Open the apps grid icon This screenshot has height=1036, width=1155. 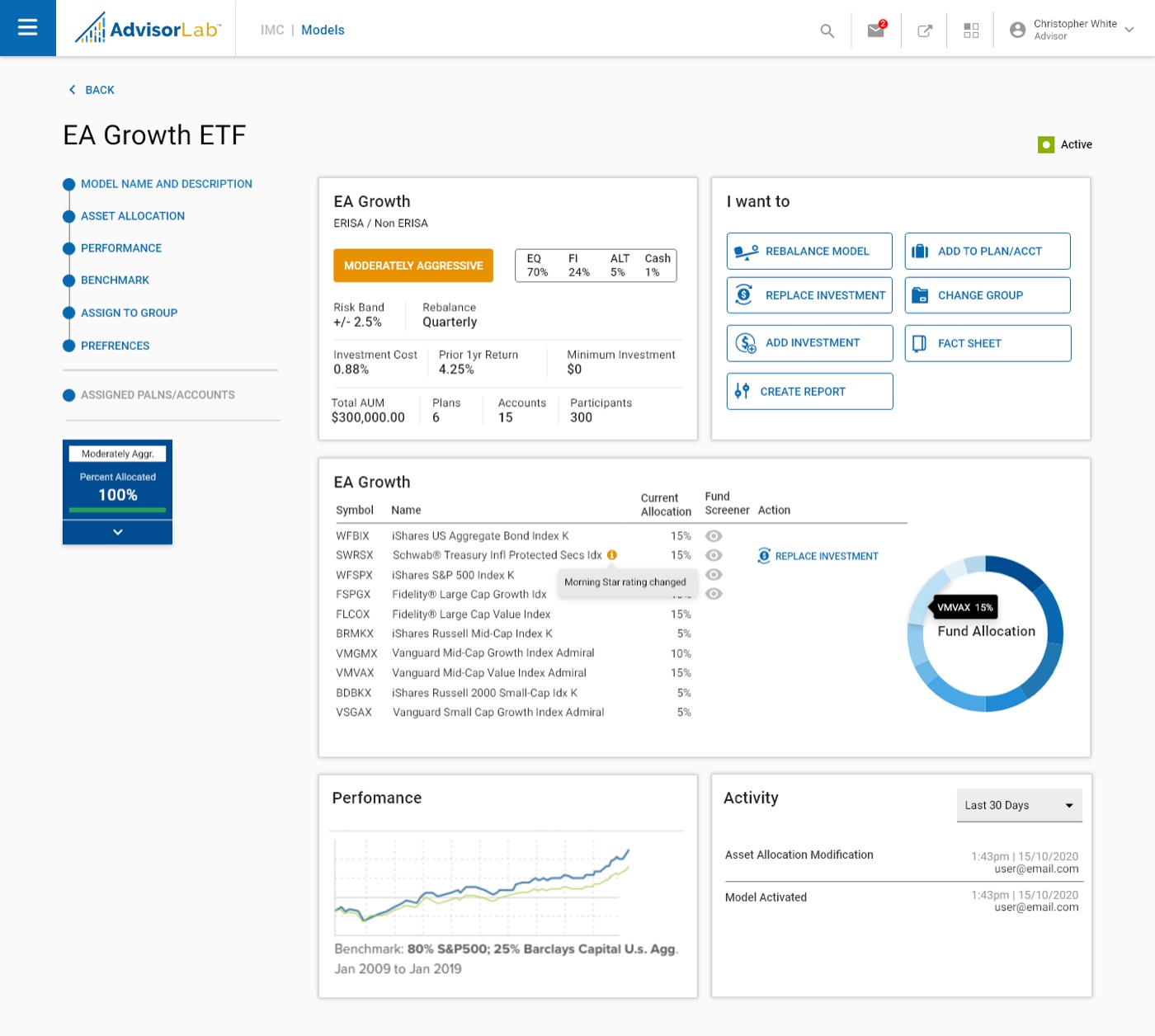click(971, 31)
